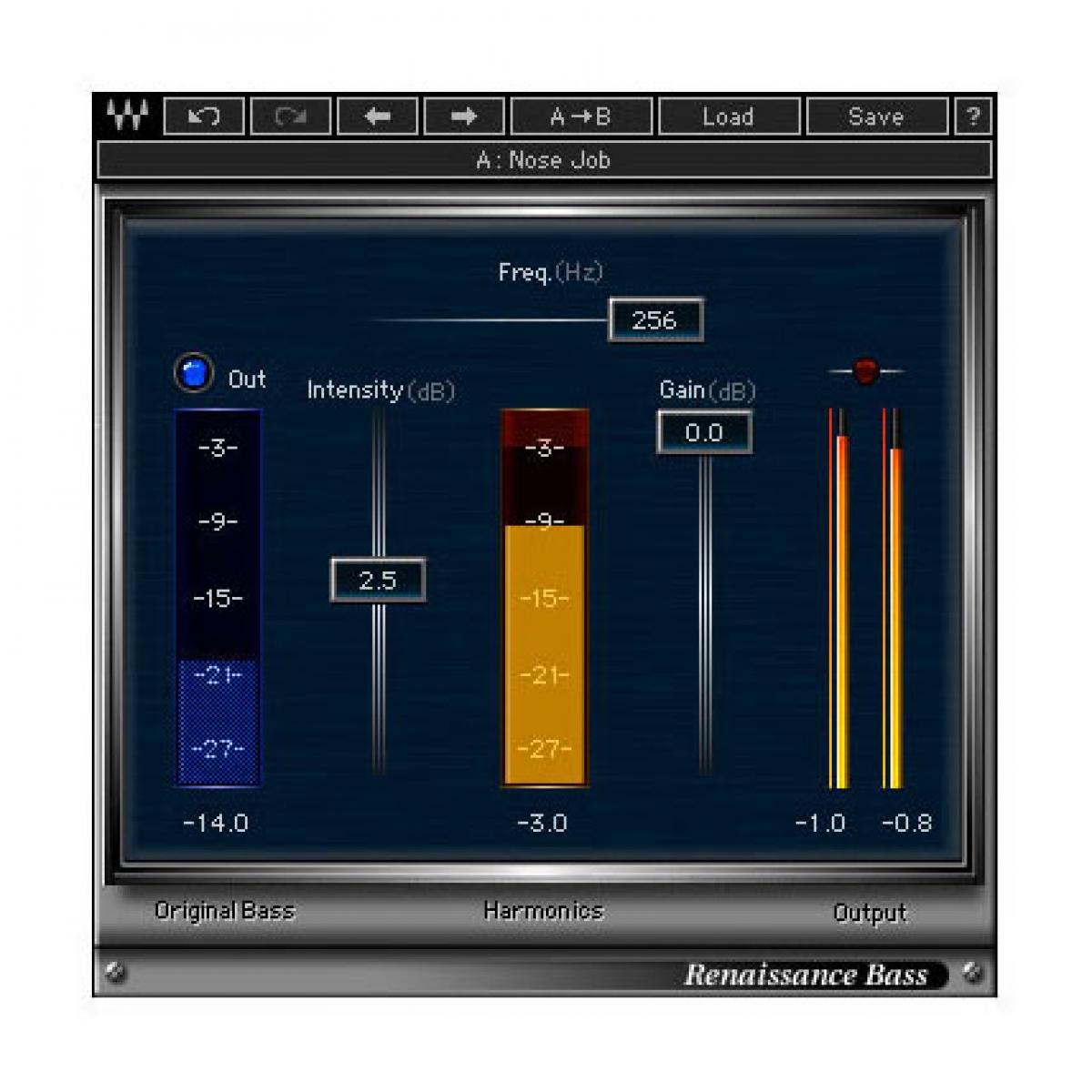
Task: Undo the last change
Action: tap(204, 116)
